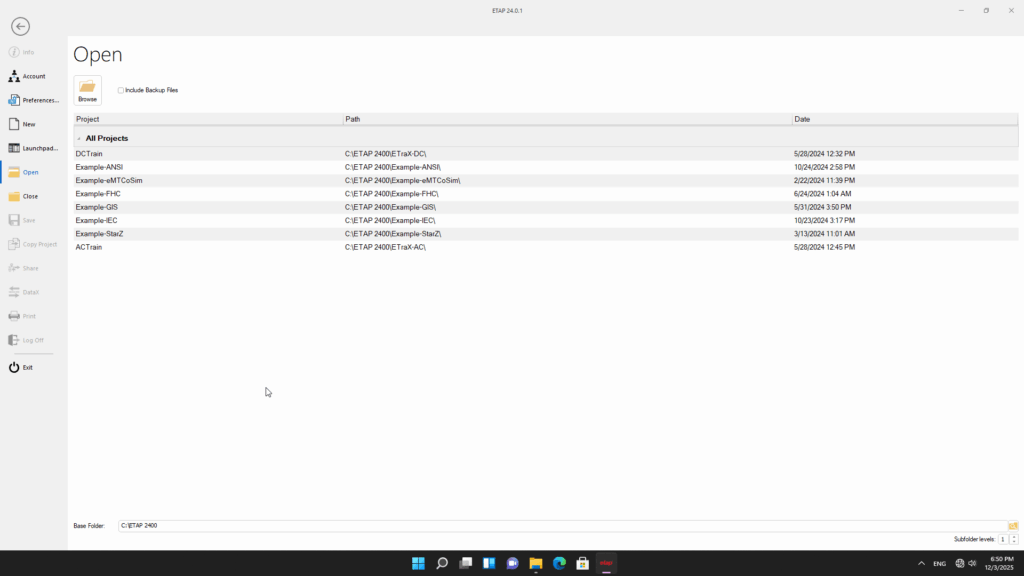The width and height of the screenshot is (1024, 576).
Task: Click the base folder browse icon
Action: (x=1013, y=525)
